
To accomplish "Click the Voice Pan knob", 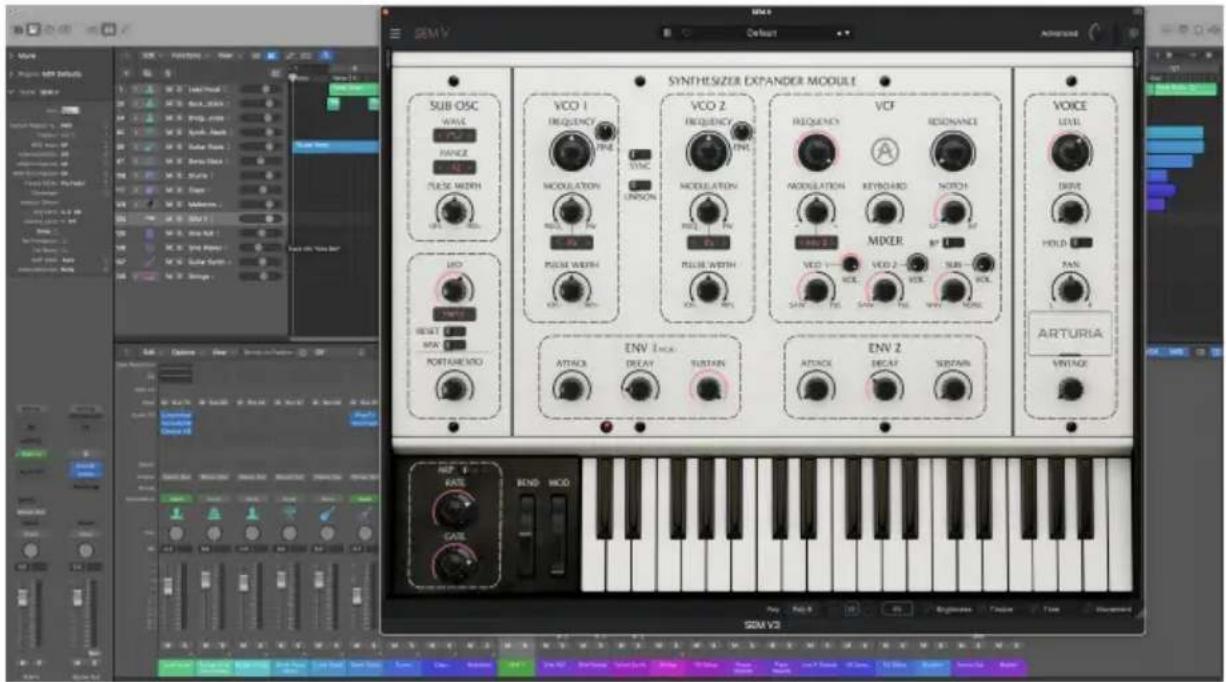I will click(x=1071, y=289).
